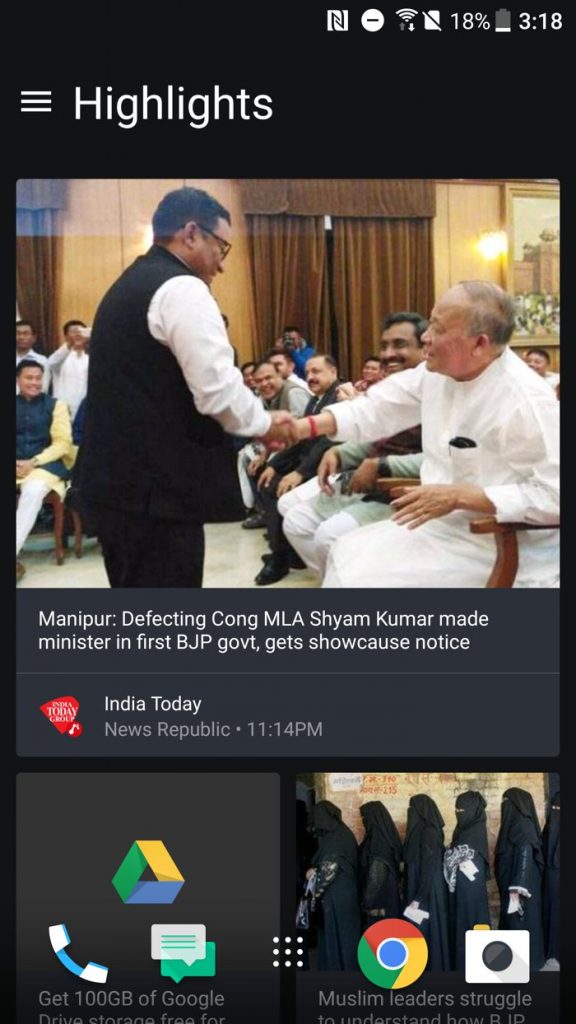Open the Camera app
Screen dimensions: 576x1024
tap(497, 955)
